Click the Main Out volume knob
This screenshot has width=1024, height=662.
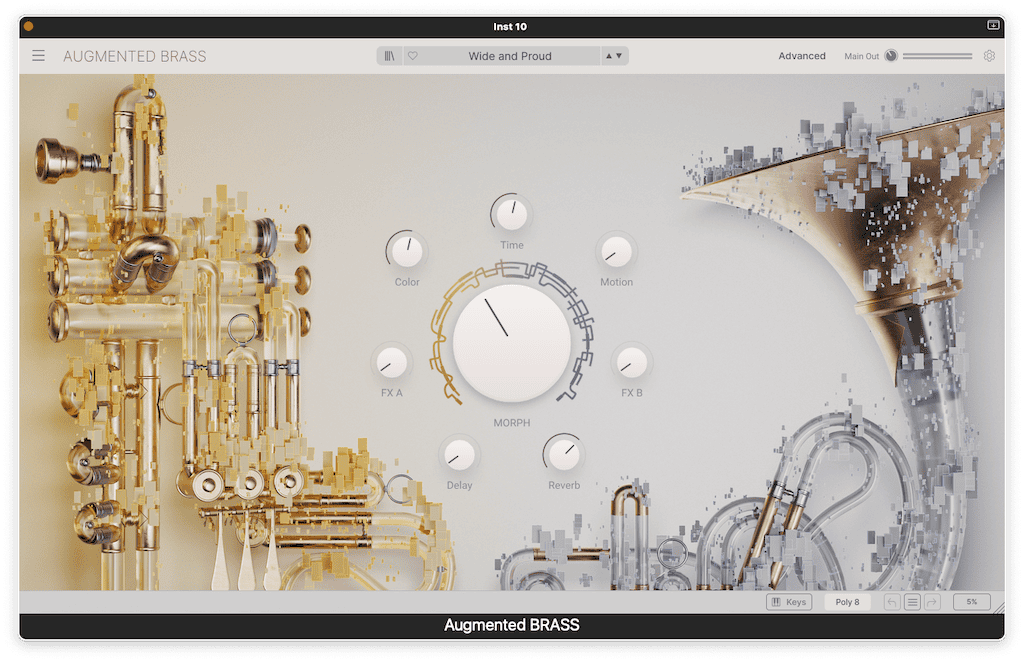(891, 56)
